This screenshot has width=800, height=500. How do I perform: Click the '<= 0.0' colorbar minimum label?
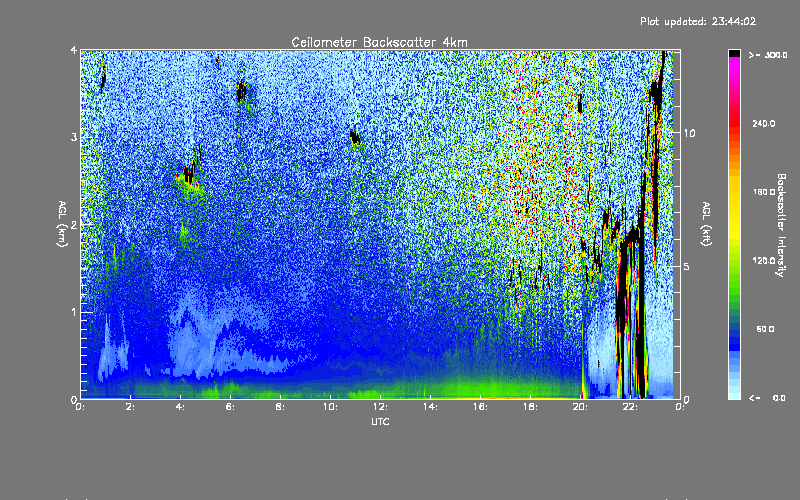(767, 398)
